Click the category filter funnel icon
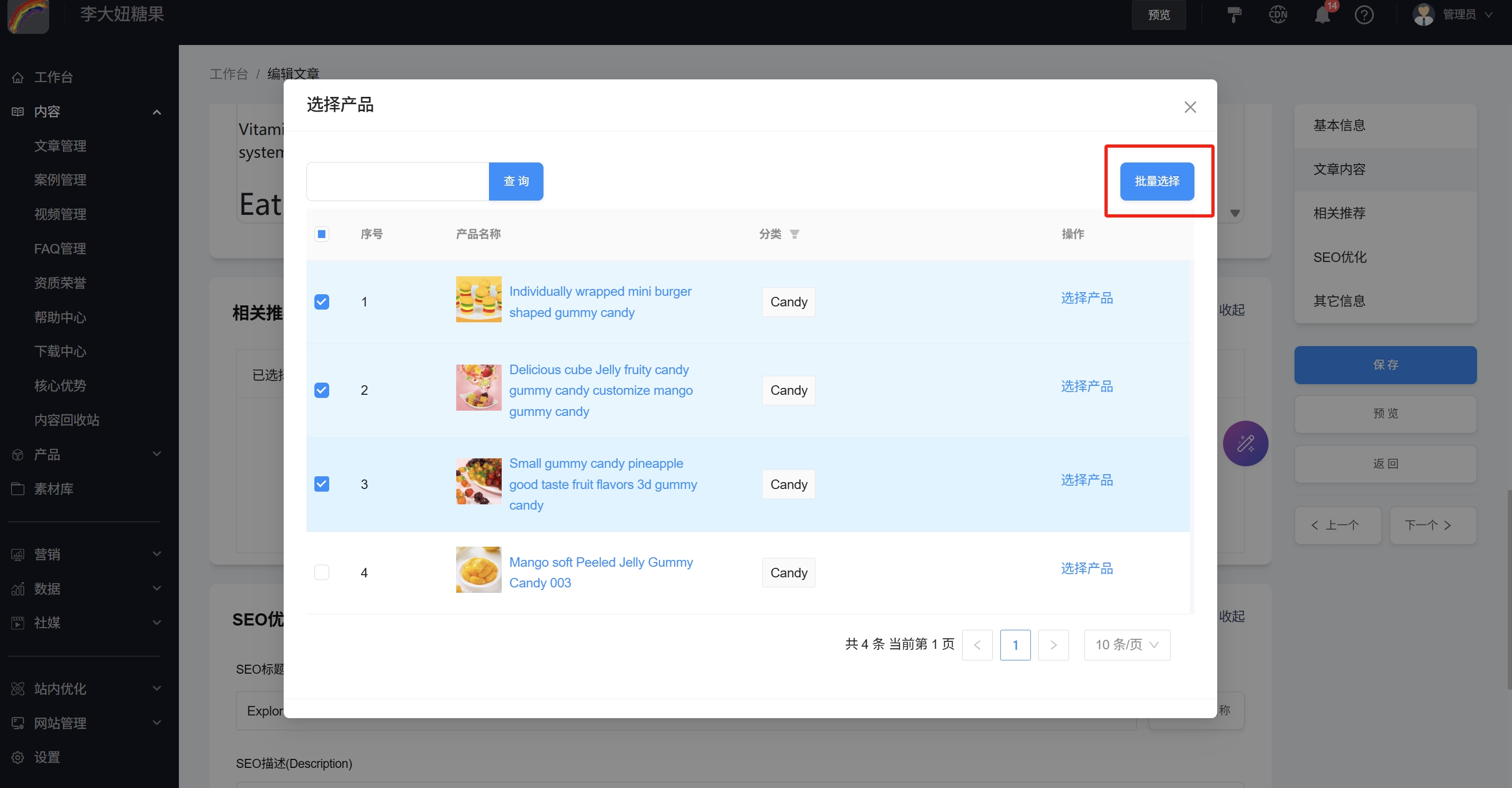Viewport: 1512px width, 788px height. (794, 234)
